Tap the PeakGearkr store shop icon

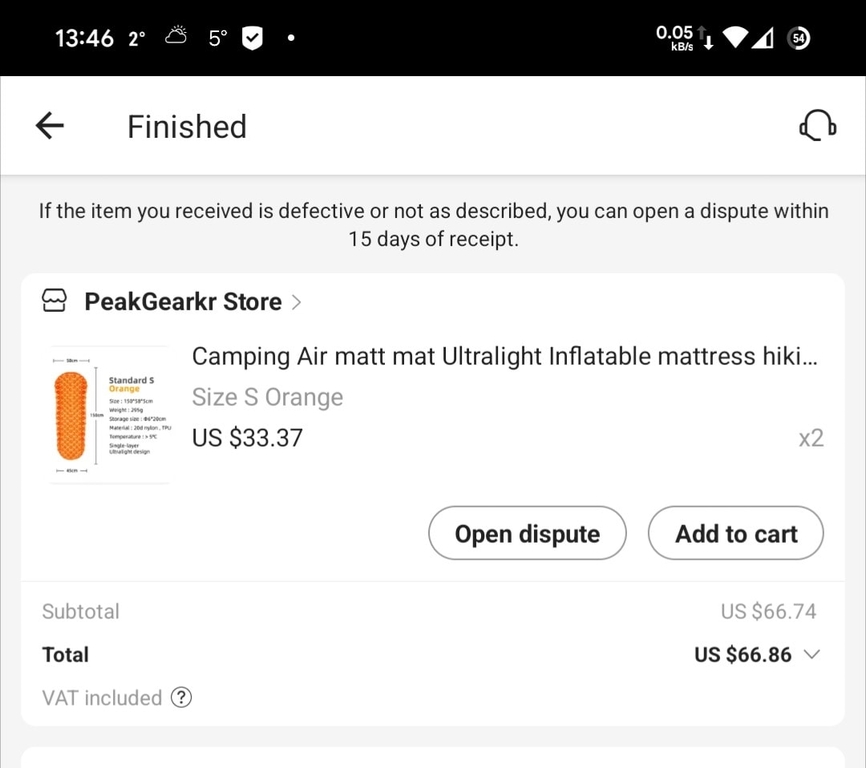pos(54,301)
